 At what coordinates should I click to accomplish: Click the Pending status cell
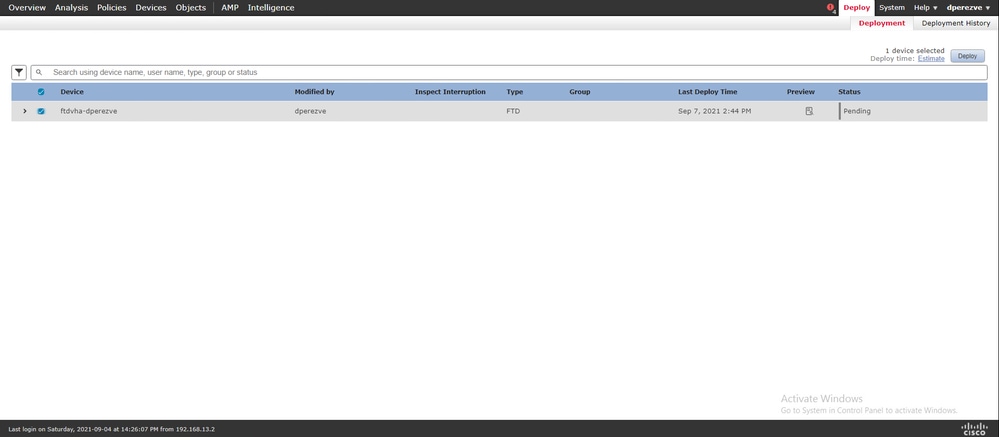click(x=857, y=111)
